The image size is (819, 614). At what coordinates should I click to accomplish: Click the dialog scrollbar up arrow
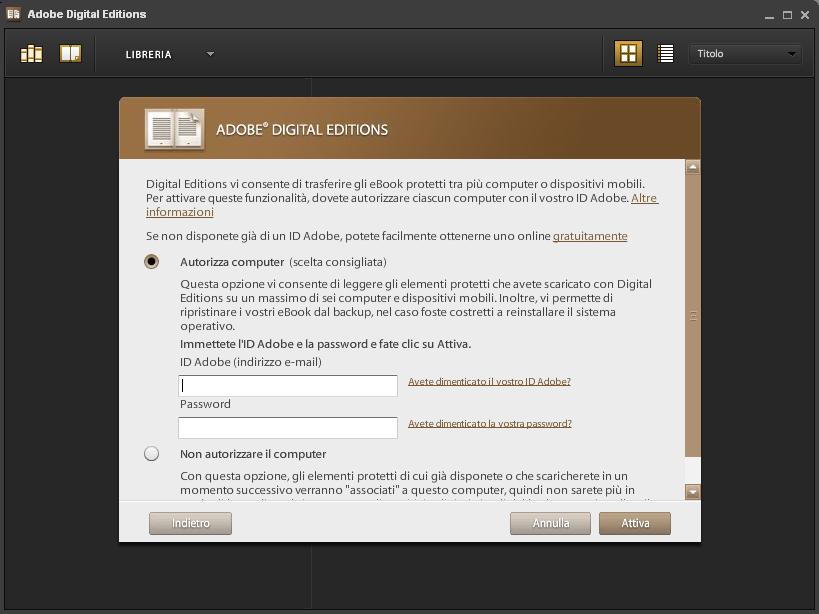pyautogui.click(x=693, y=167)
